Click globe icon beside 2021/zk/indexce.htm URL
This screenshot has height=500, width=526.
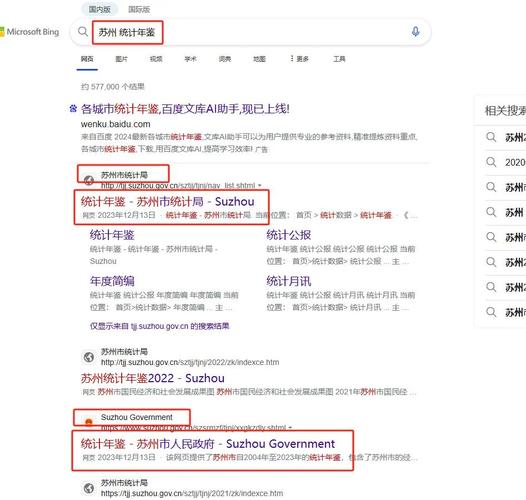point(89,488)
